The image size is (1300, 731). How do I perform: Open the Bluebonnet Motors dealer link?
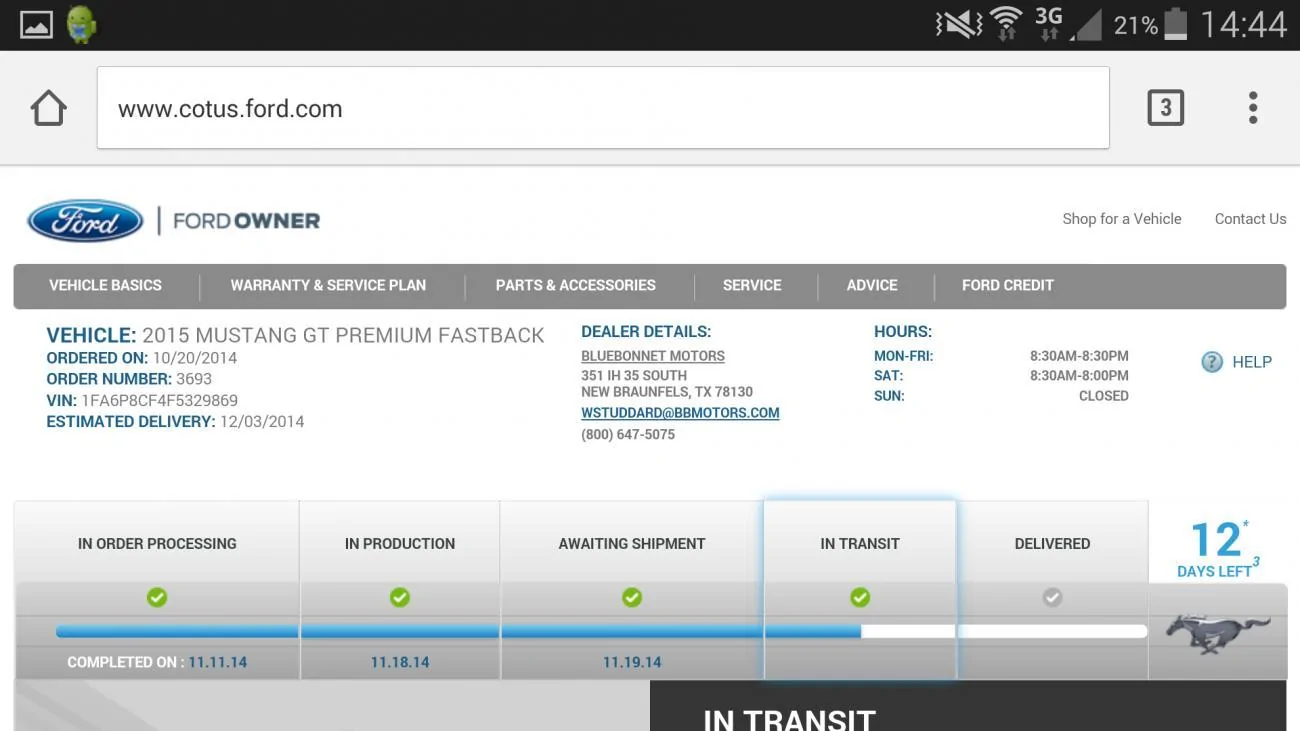653,356
